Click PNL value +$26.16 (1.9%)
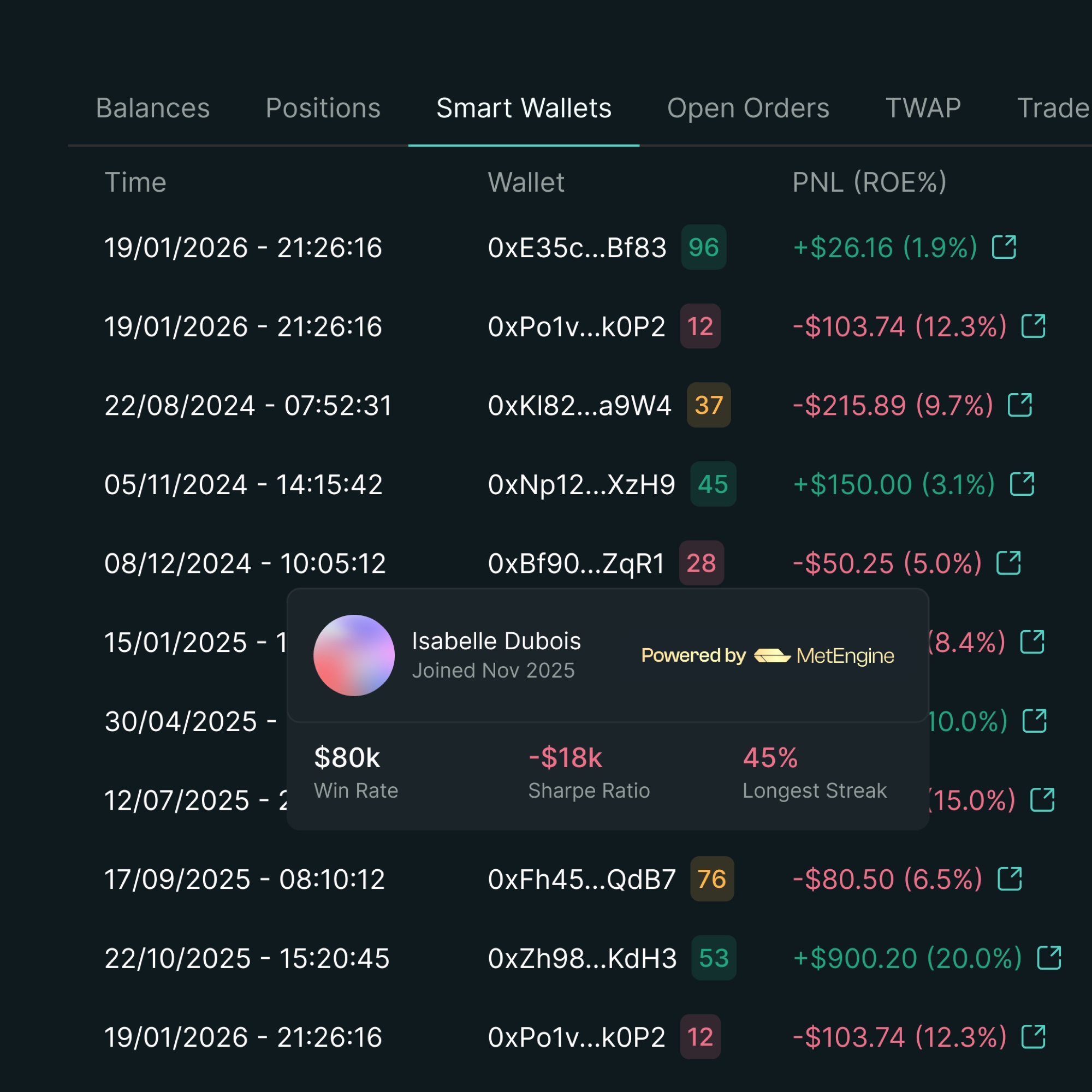Viewport: 1092px width, 1092px height. coord(885,247)
